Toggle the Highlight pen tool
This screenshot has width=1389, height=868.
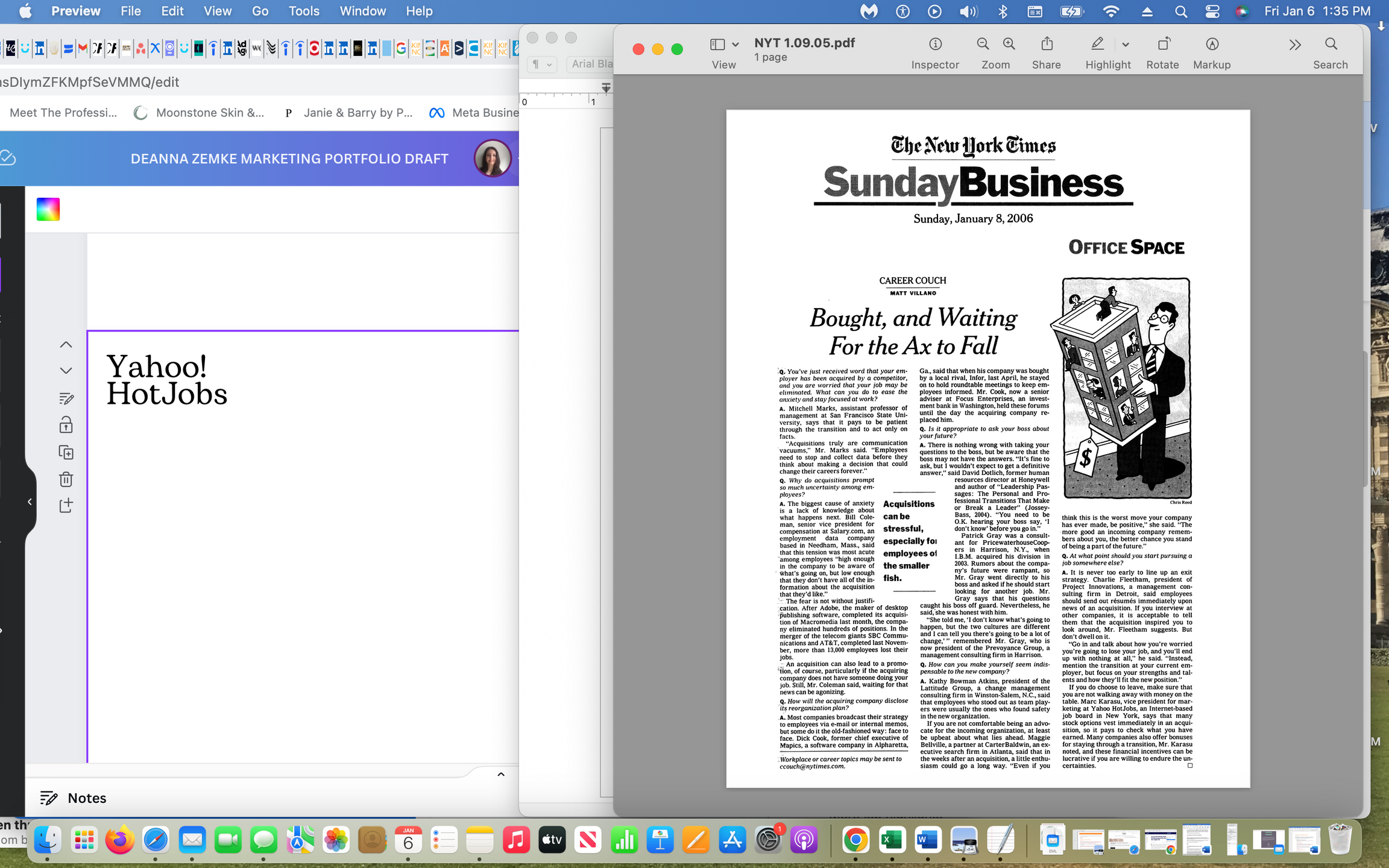1097,44
